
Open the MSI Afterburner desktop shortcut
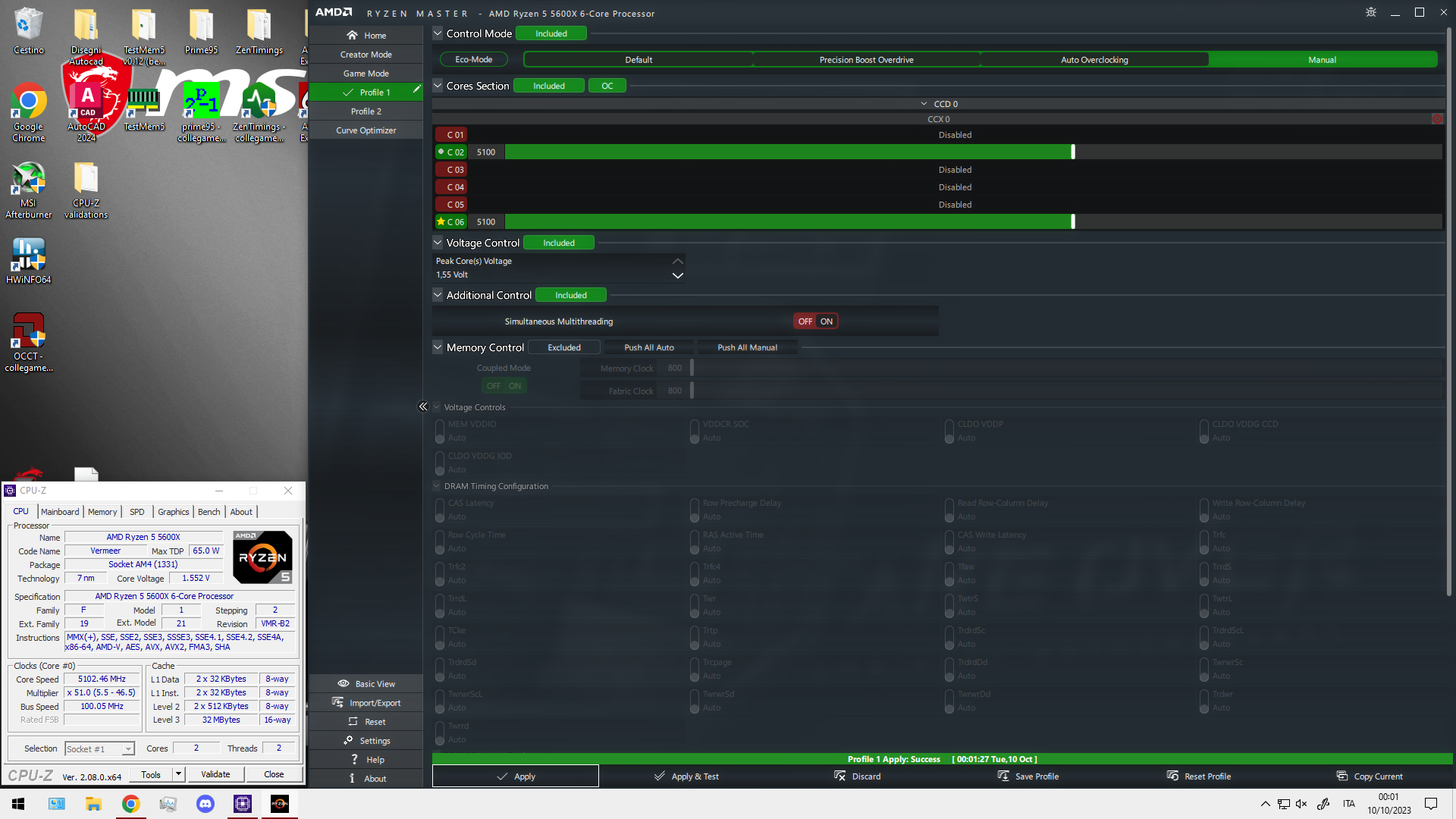point(29,190)
